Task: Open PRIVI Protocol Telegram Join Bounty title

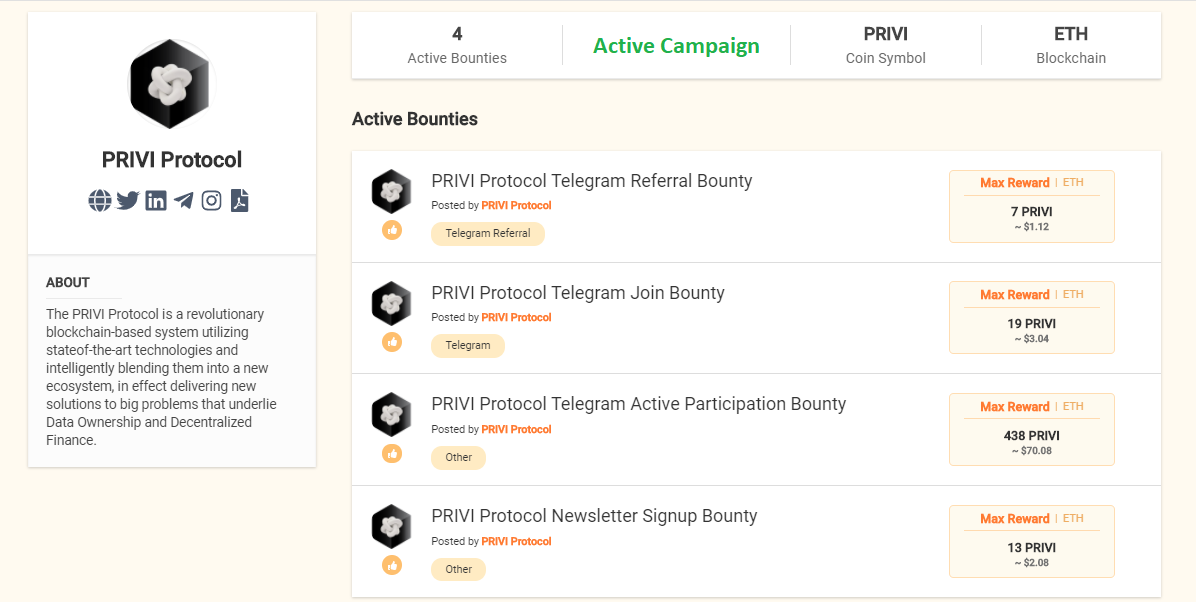Action: [x=577, y=293]
